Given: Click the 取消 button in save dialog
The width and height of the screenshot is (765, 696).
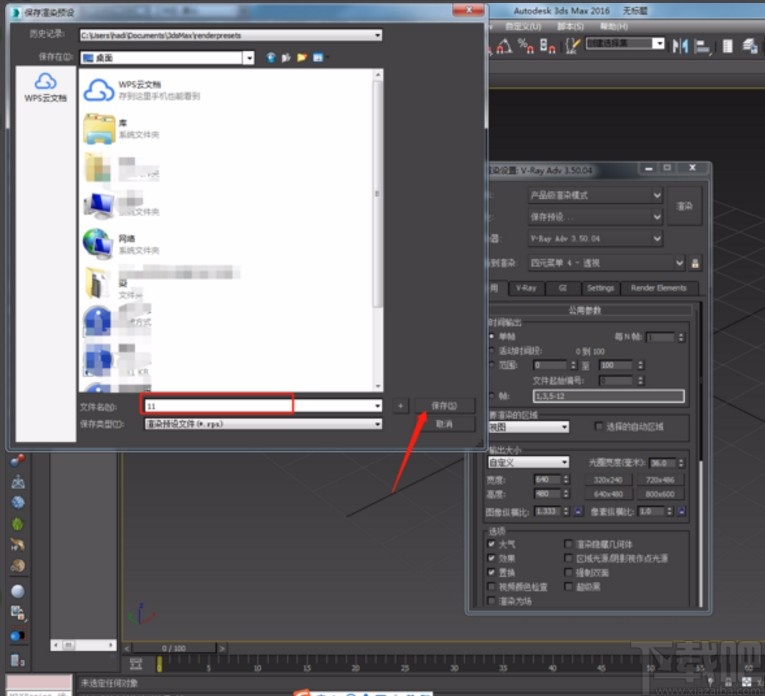Looking at the screenshot, I should 444,424.
